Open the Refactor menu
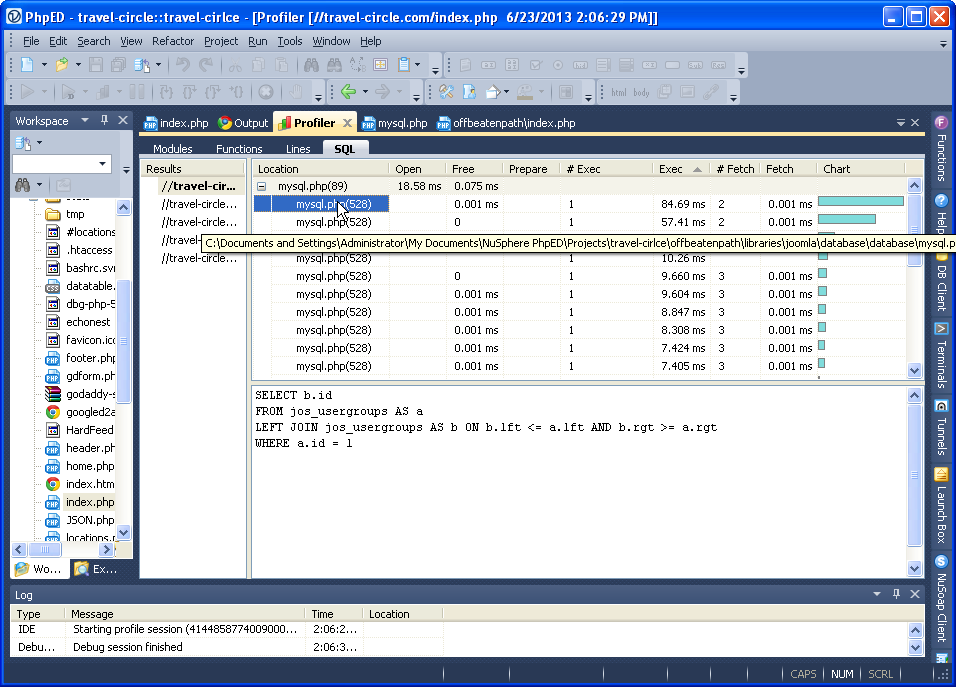The image size is (956, 687). coord(173,41)
